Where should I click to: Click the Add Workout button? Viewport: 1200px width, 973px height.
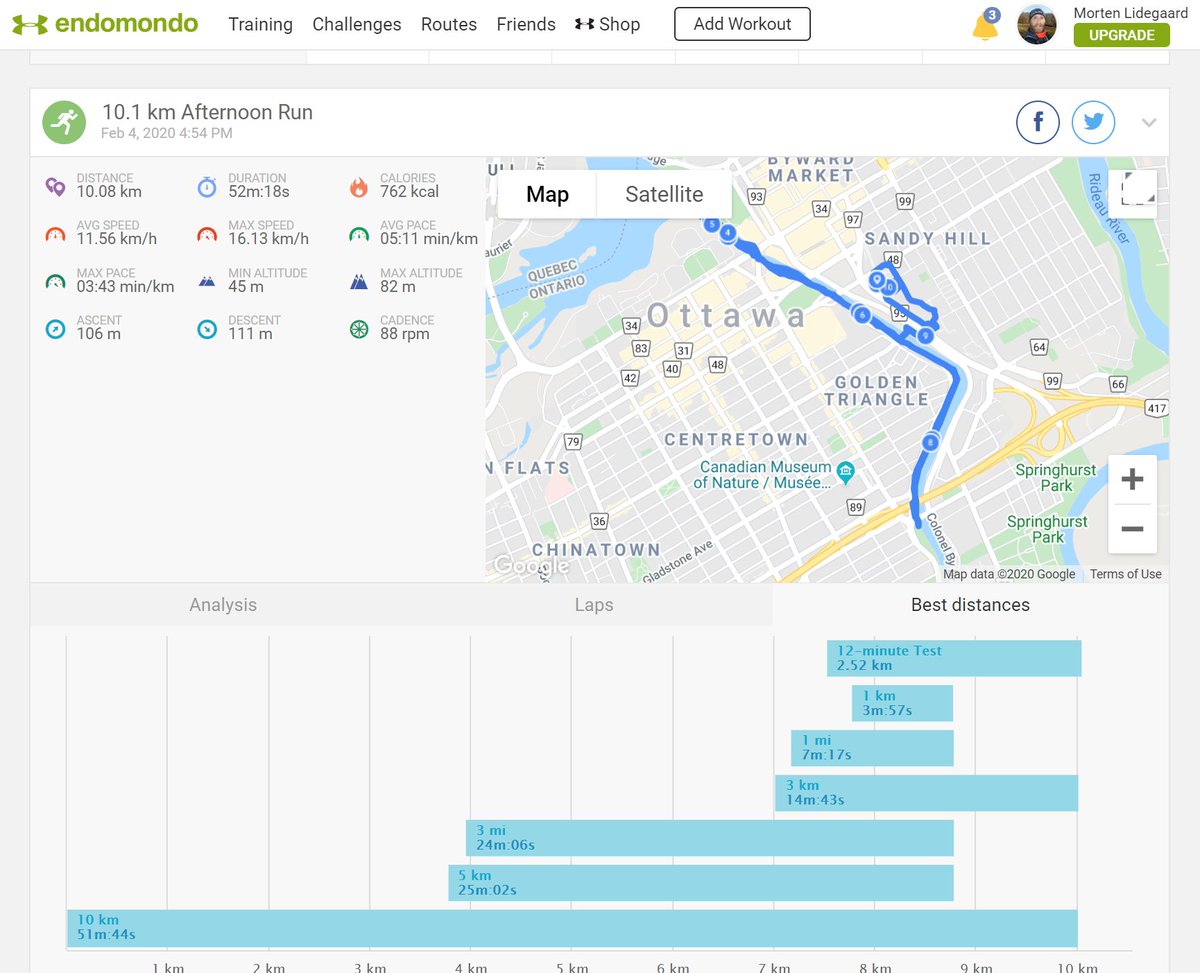742,24
